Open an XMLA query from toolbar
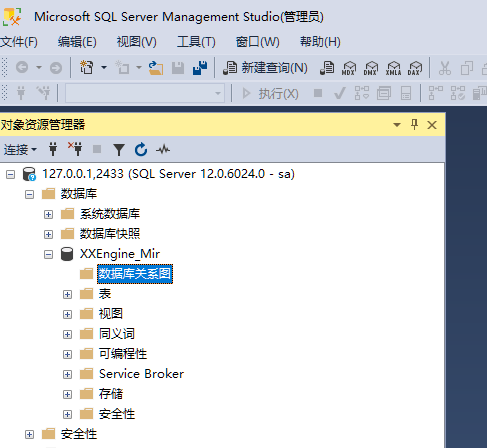 click(393, 68)
